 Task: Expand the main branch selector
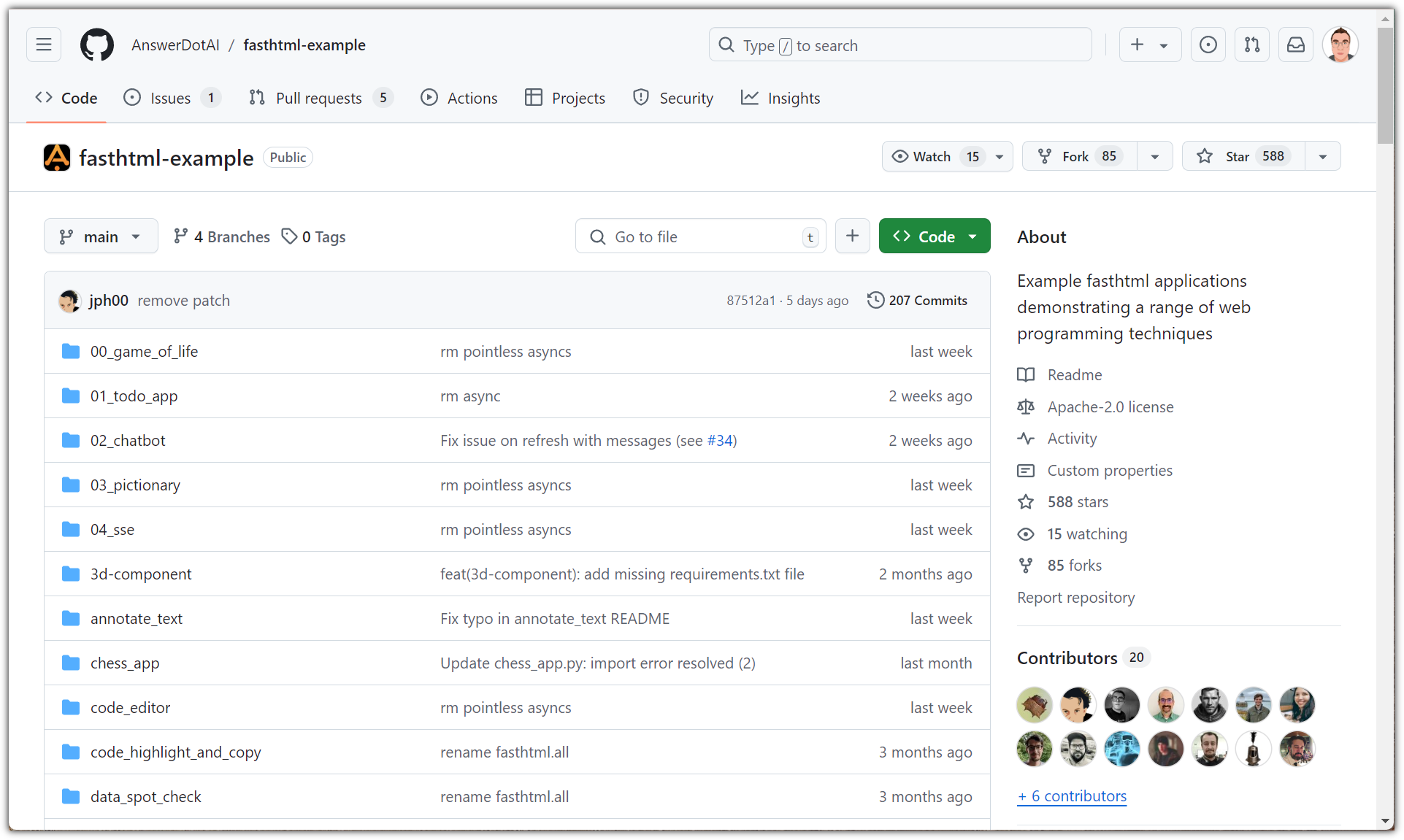(101, 236)
